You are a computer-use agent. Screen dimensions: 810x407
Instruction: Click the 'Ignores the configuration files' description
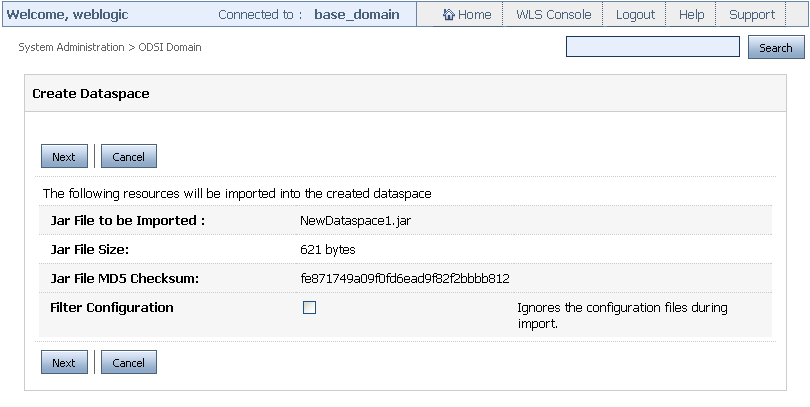click(x=622, y=316)
